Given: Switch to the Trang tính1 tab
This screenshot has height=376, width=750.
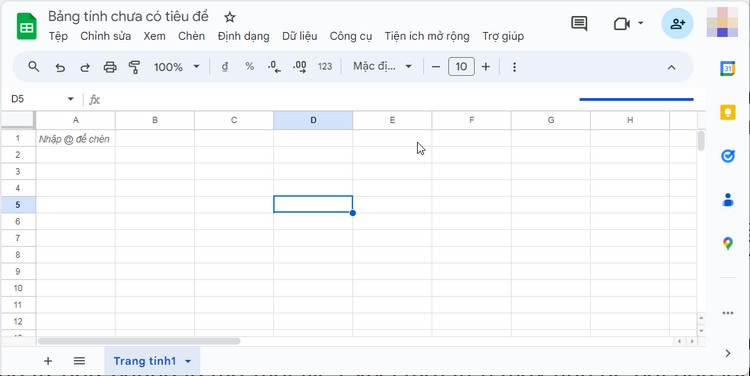Looking at the screenshot, I should tap(145, 361).
